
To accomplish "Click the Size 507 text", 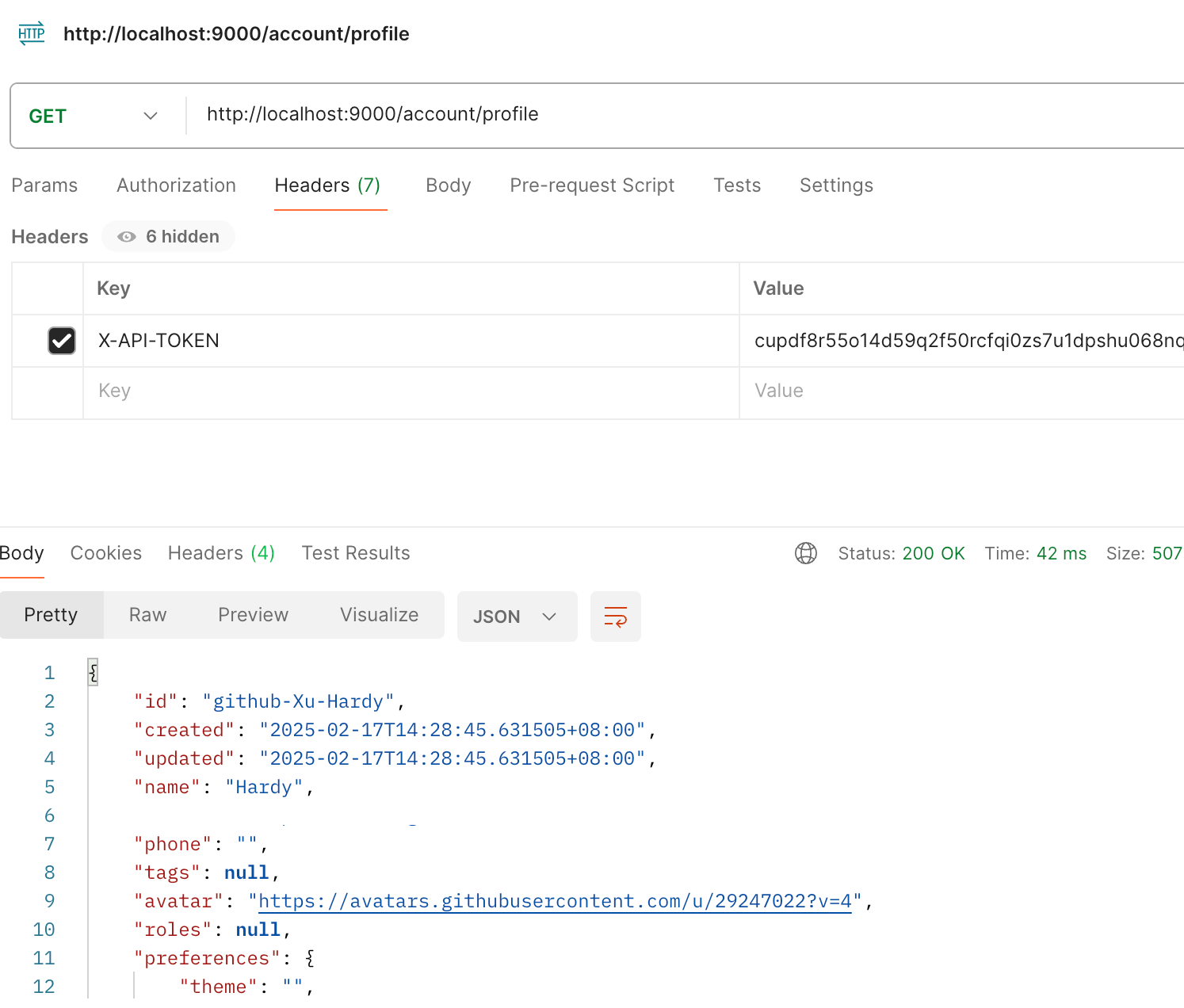I will 1144,553.
